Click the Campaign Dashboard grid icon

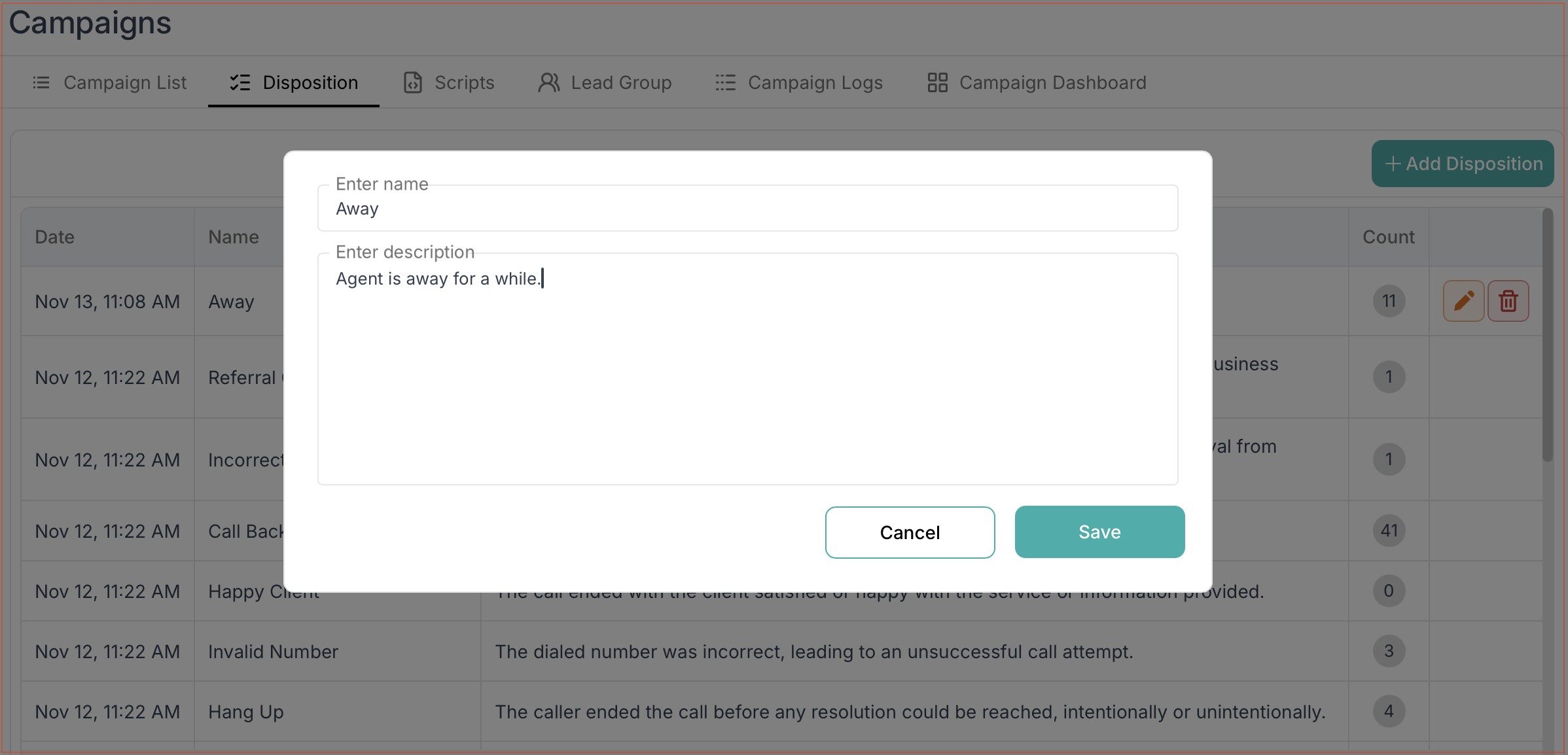pyautogui.click(x=937, y=82)
